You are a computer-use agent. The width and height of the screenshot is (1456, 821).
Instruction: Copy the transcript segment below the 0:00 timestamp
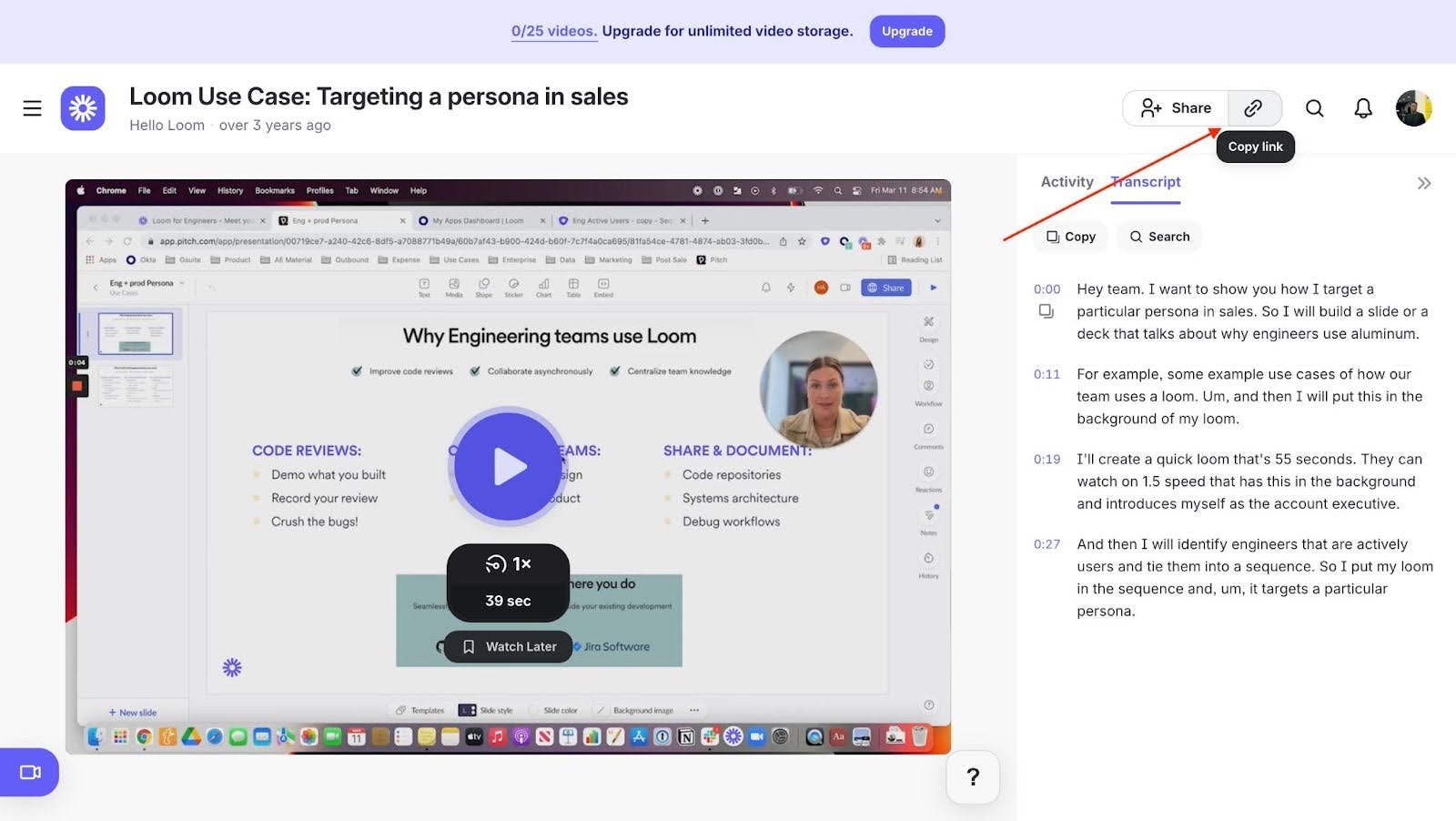click(1046, 311)
